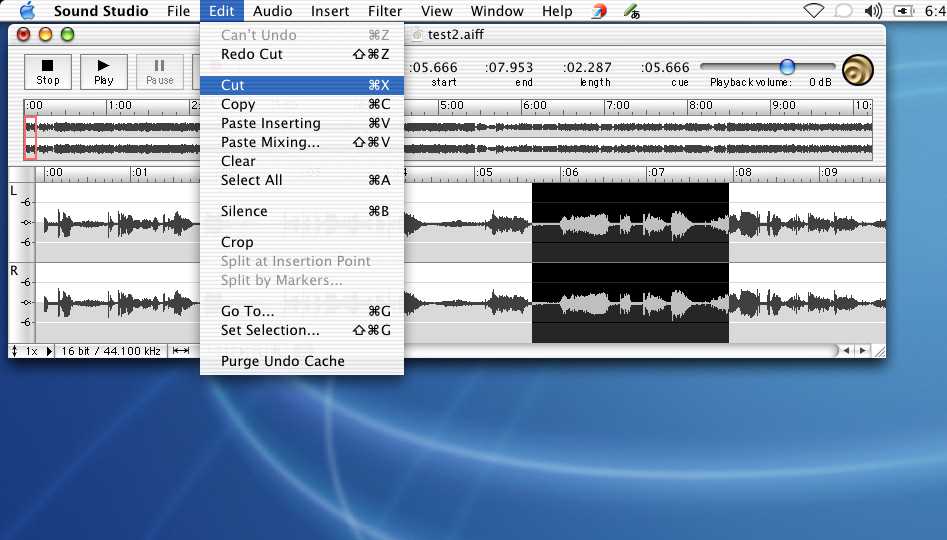Open the View menu

coord(437,11)
